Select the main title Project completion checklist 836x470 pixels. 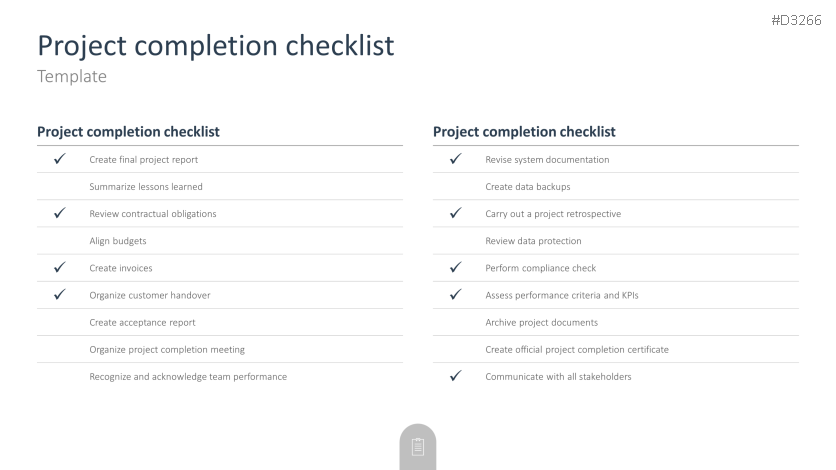215,45
